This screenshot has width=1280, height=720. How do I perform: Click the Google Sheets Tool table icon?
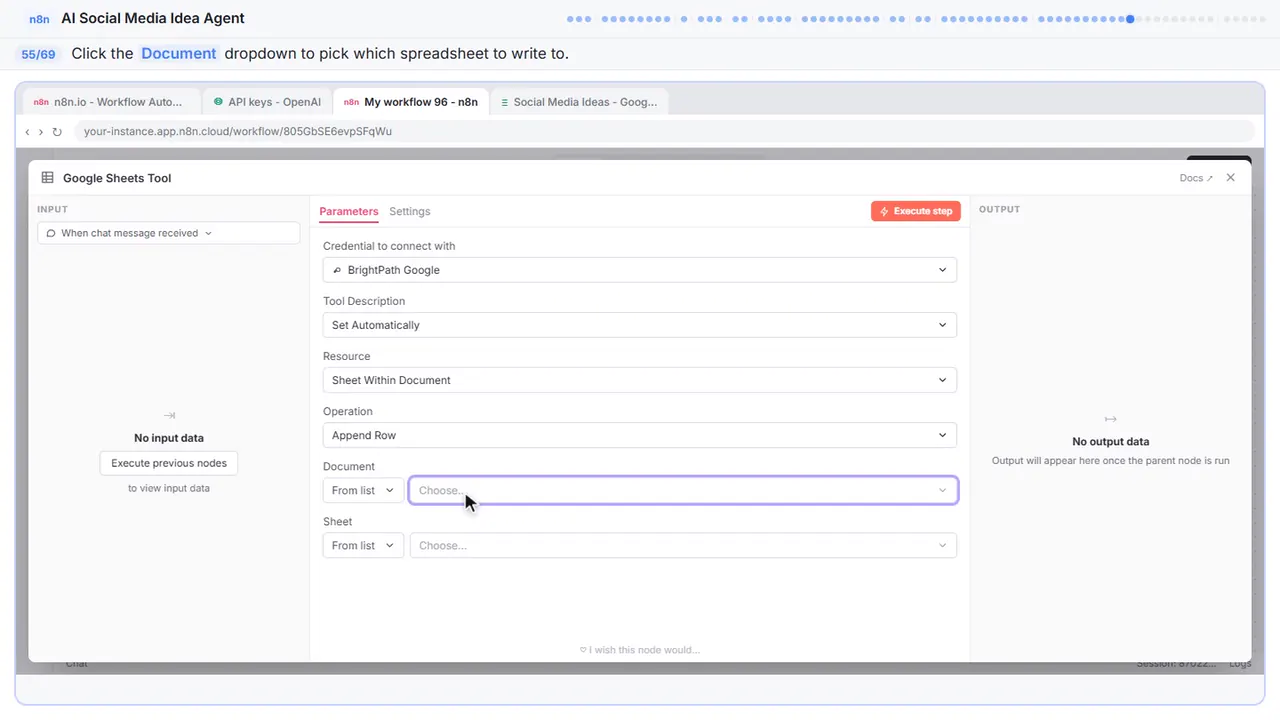47,178
